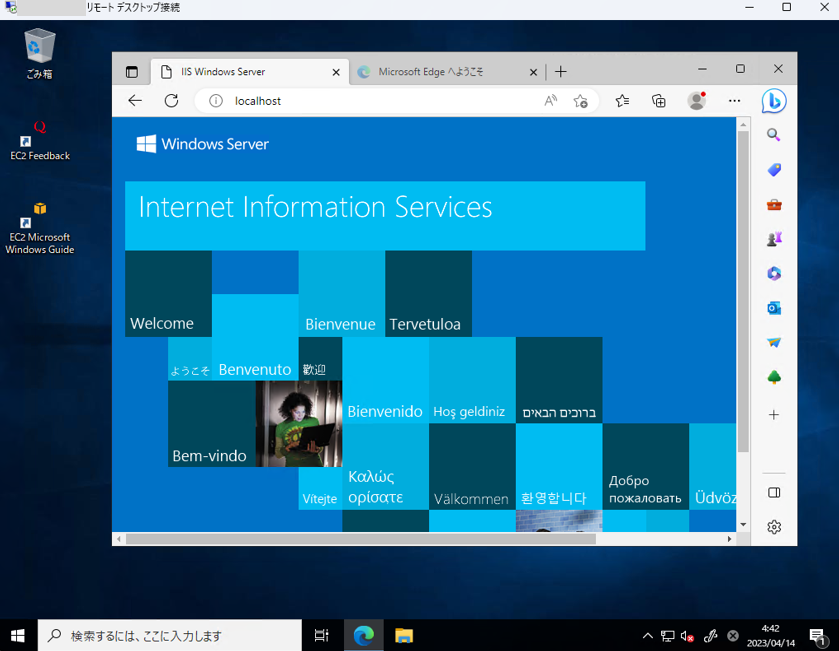Click vertical scrollbar down arrow
The height and width of the screenshot is (651, 839).
pyautogui.click(x=743, y=525)
